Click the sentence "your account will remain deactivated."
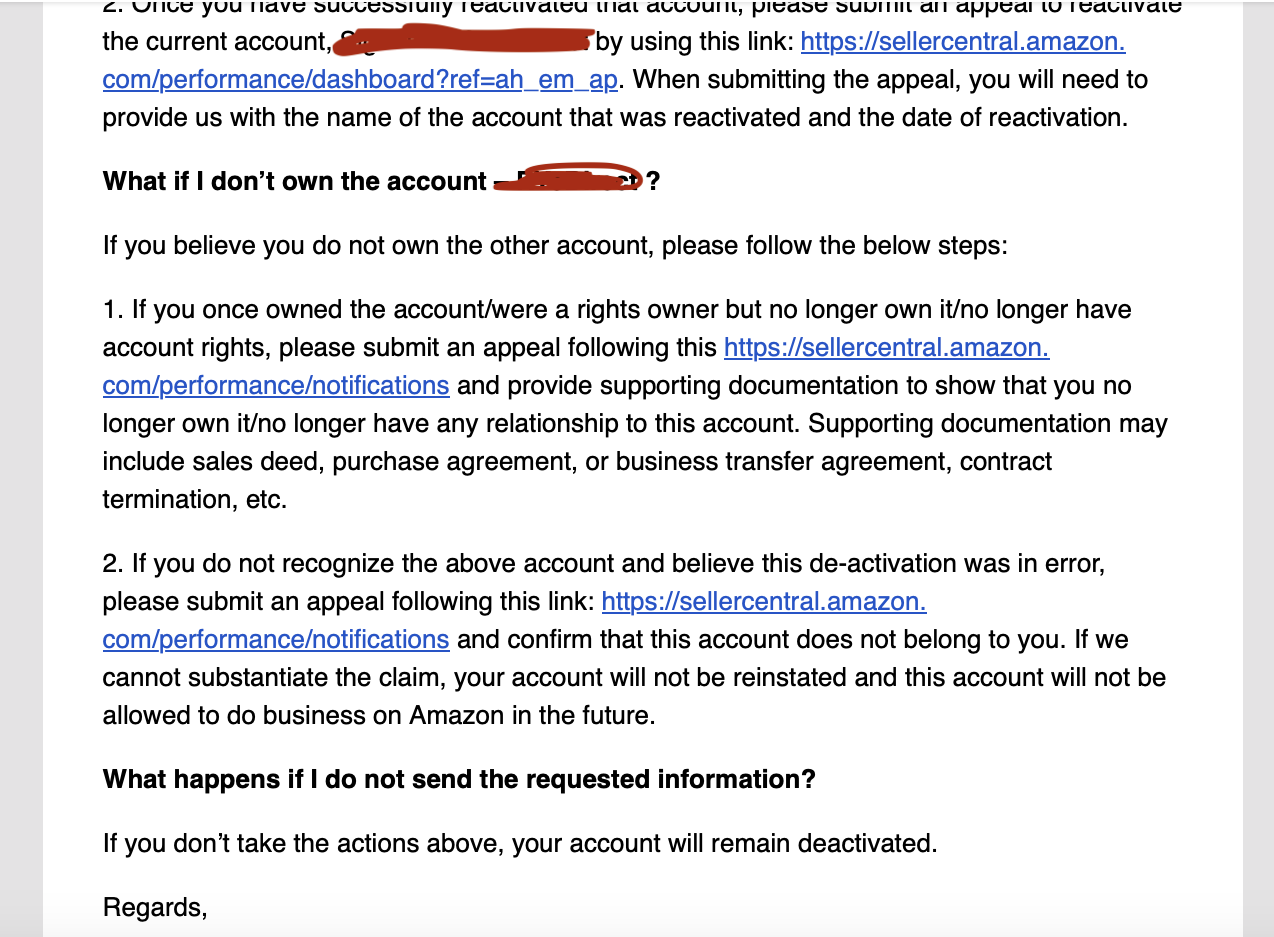Image resolution: width=1274 pixels, height=937 pixels. 724,843
